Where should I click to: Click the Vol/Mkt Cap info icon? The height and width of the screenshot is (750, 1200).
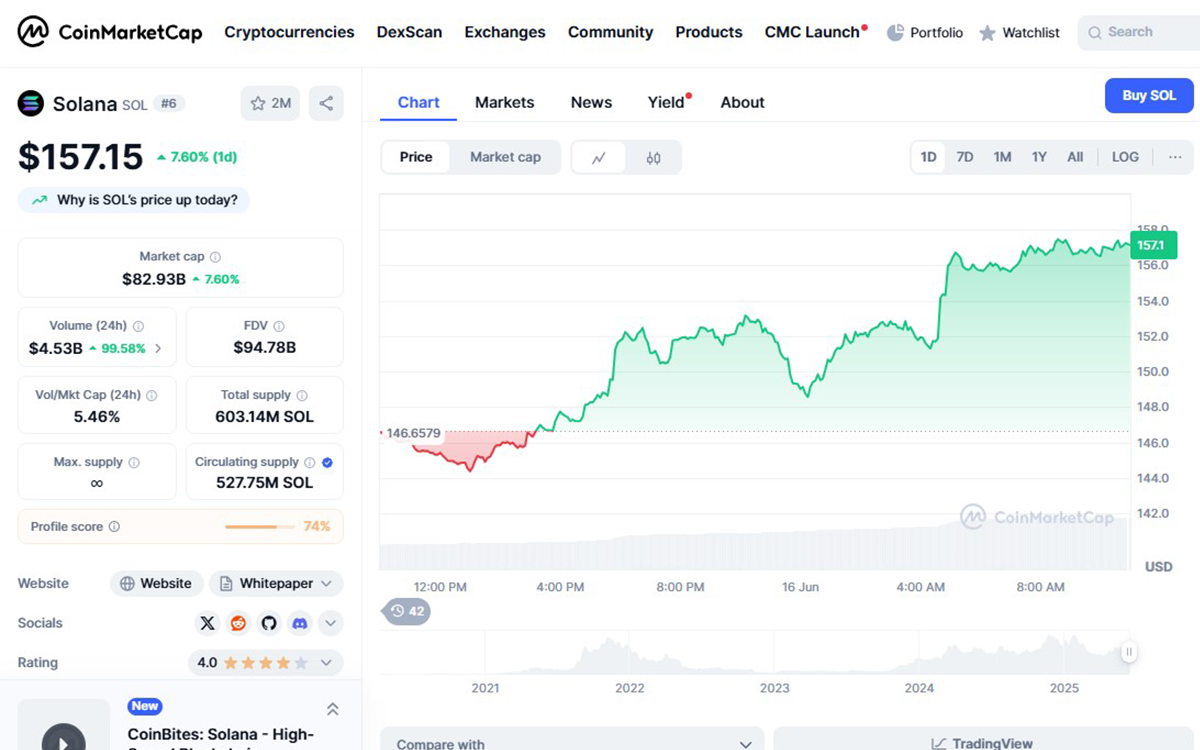pyautogui.click(x=152, y=395)
